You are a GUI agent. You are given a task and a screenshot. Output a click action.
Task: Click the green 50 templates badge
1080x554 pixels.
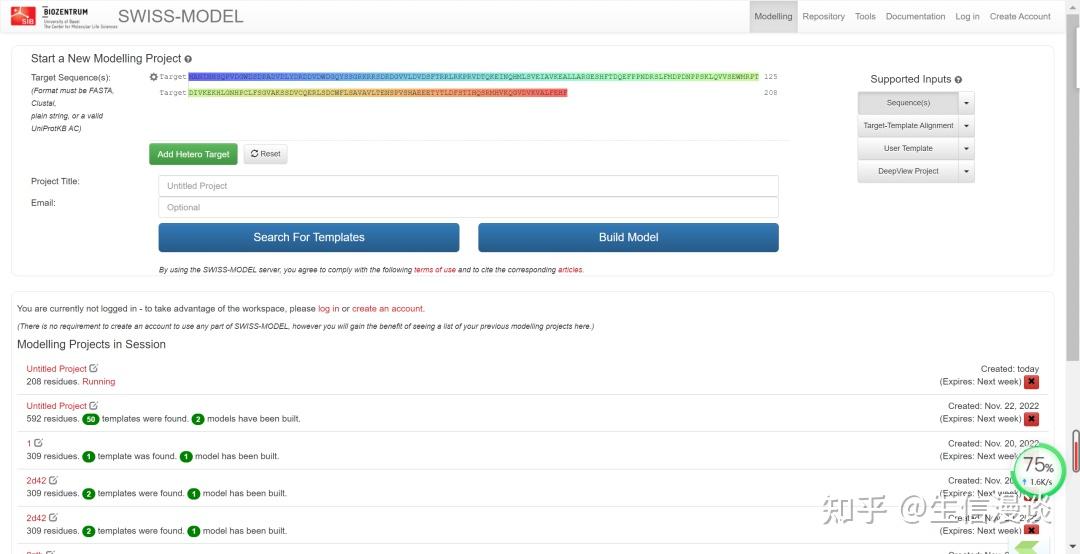91,419
